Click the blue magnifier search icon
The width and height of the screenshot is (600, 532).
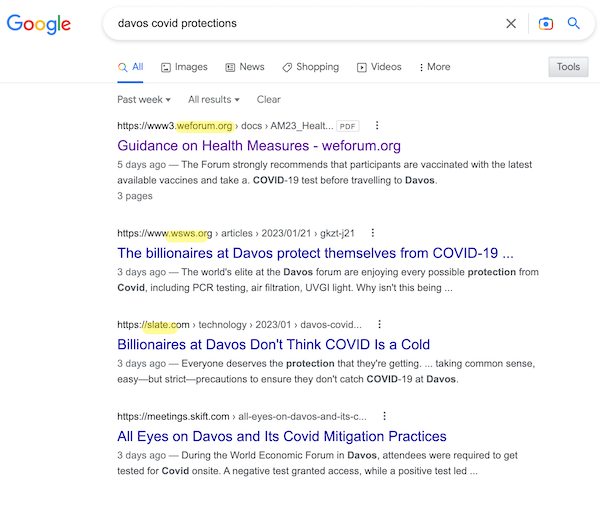[x=573, y=23]
